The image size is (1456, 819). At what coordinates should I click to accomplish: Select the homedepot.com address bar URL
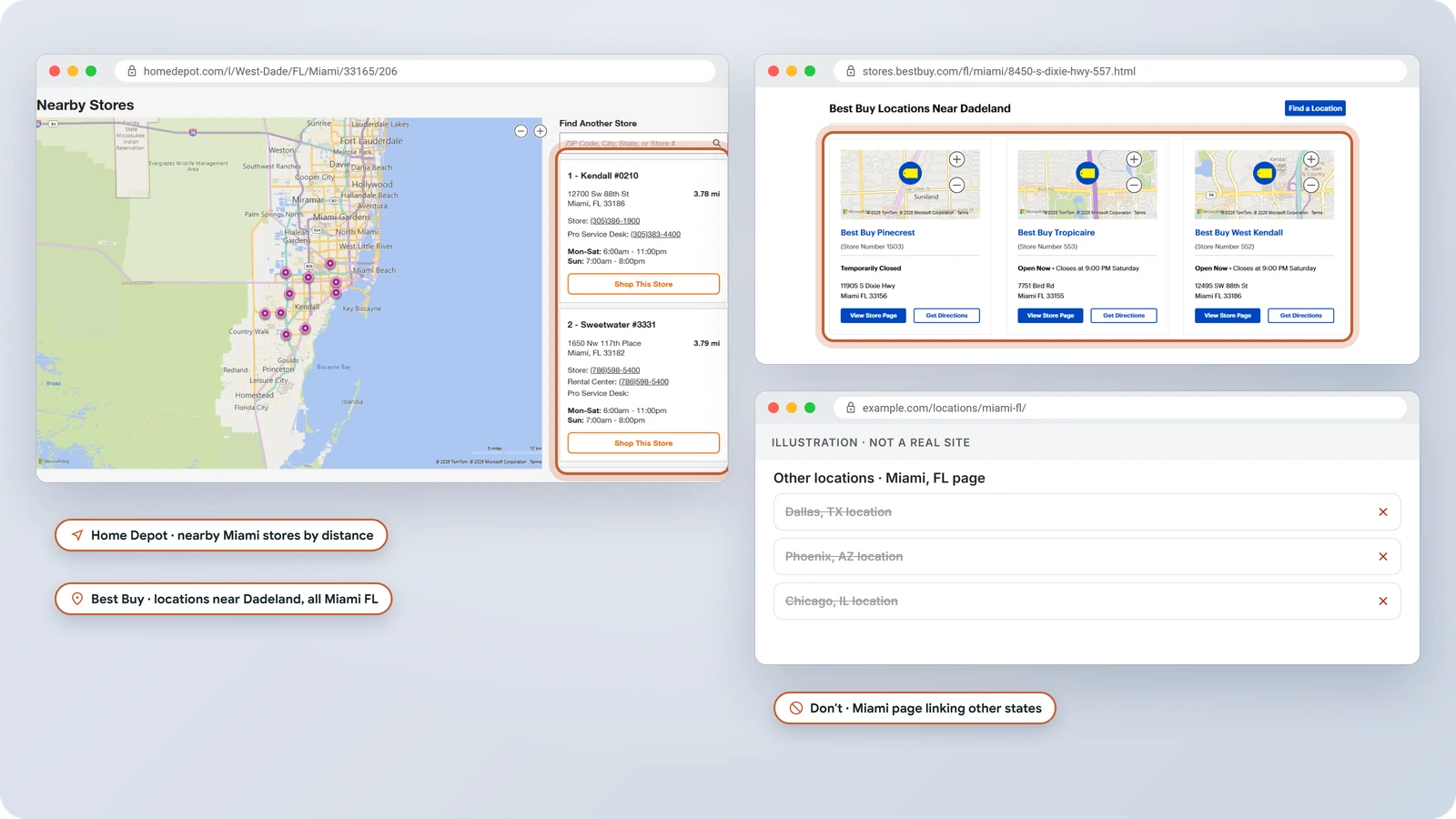tap(270, 71)
